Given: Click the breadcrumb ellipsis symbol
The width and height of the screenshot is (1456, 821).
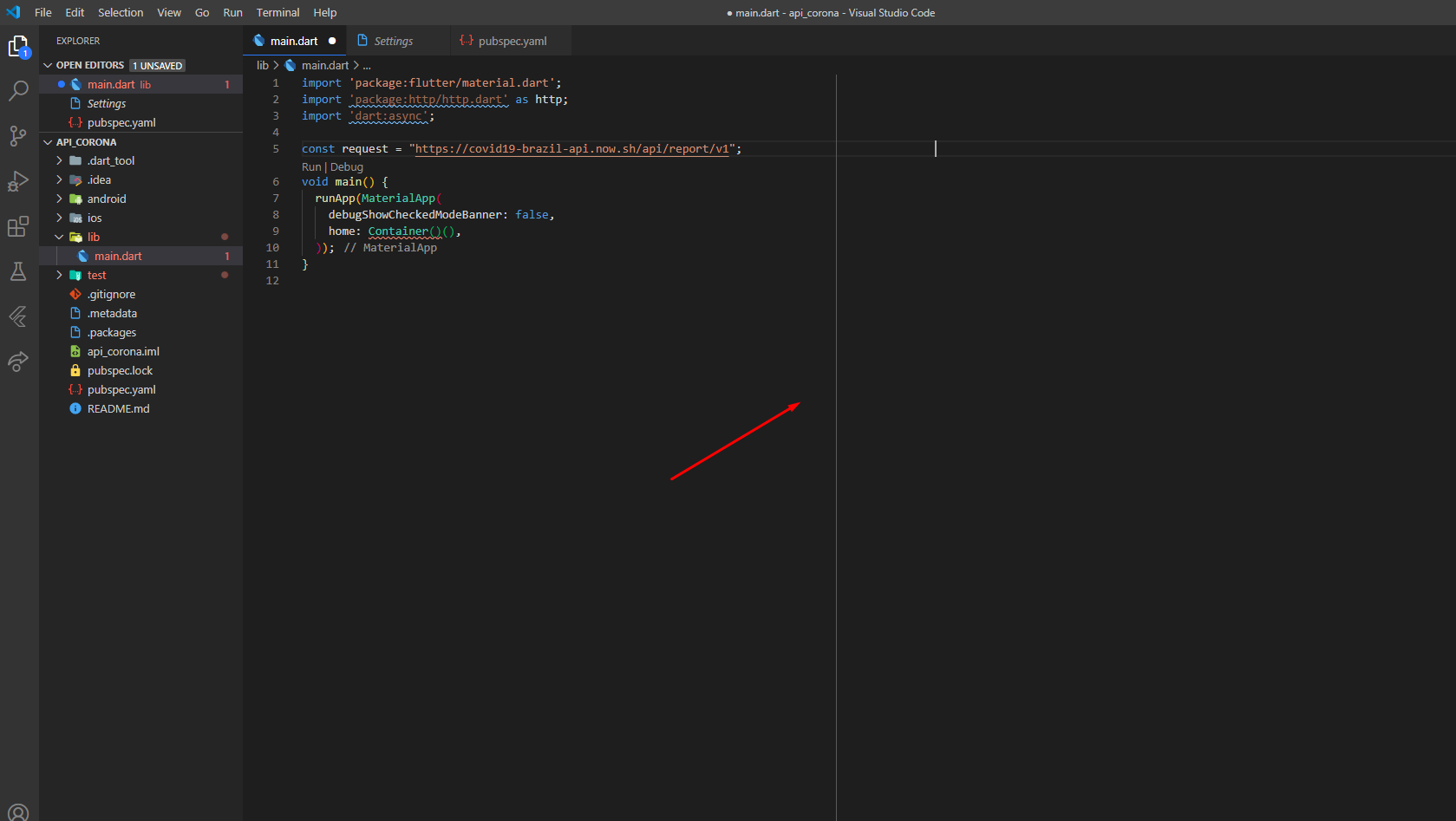Looking at the screenshot, I should [367, 65].
